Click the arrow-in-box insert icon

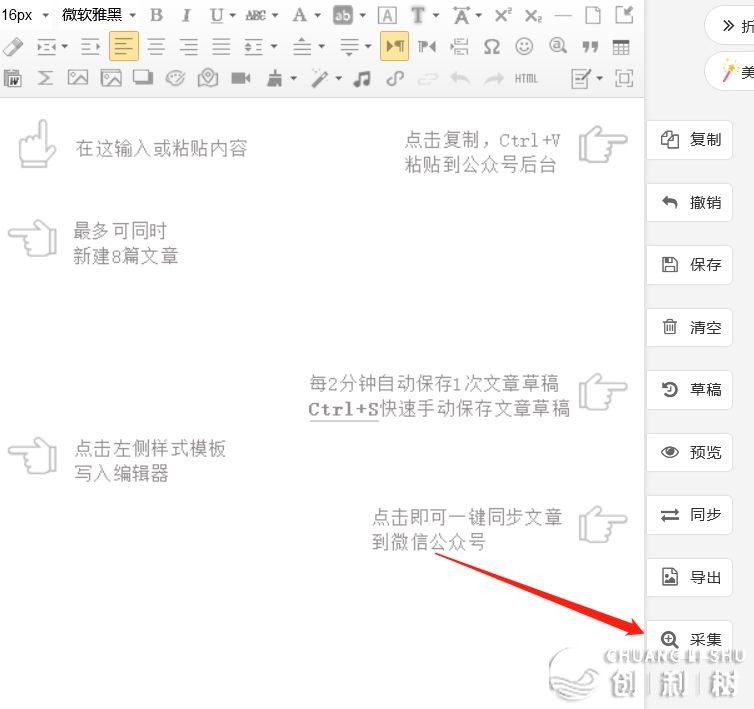pos(624,15)
